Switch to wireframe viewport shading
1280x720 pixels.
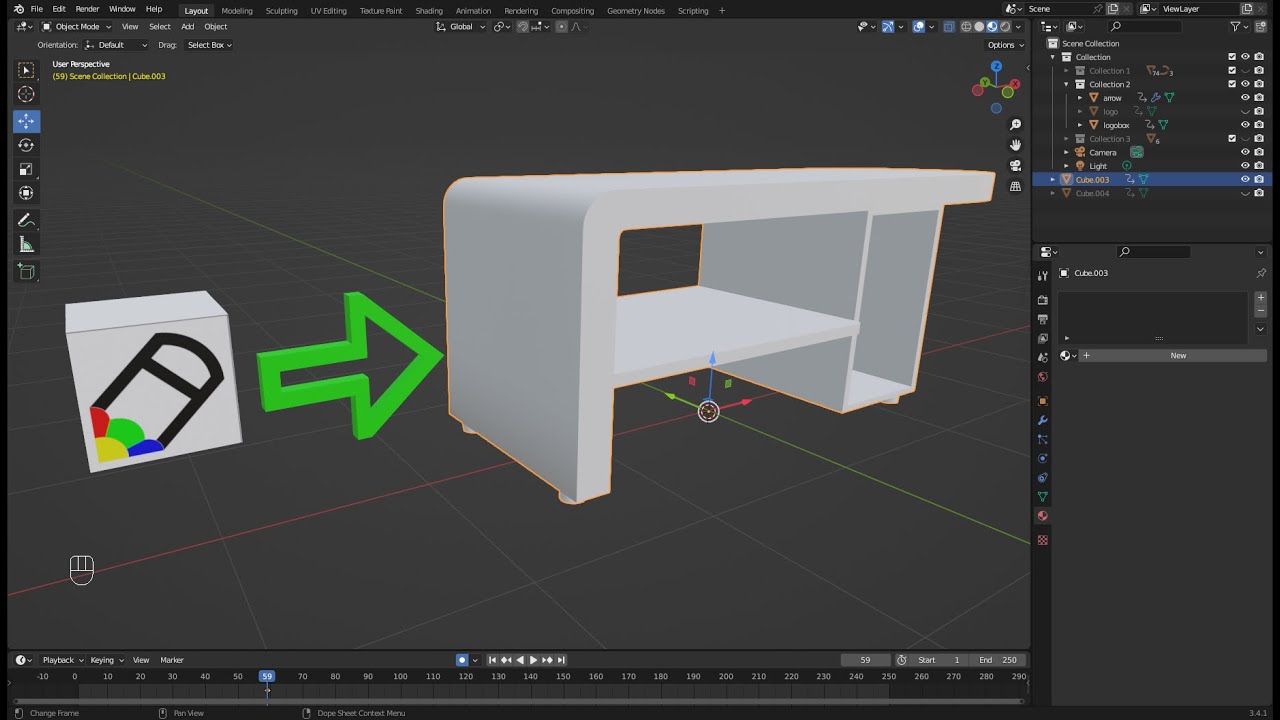967,27
